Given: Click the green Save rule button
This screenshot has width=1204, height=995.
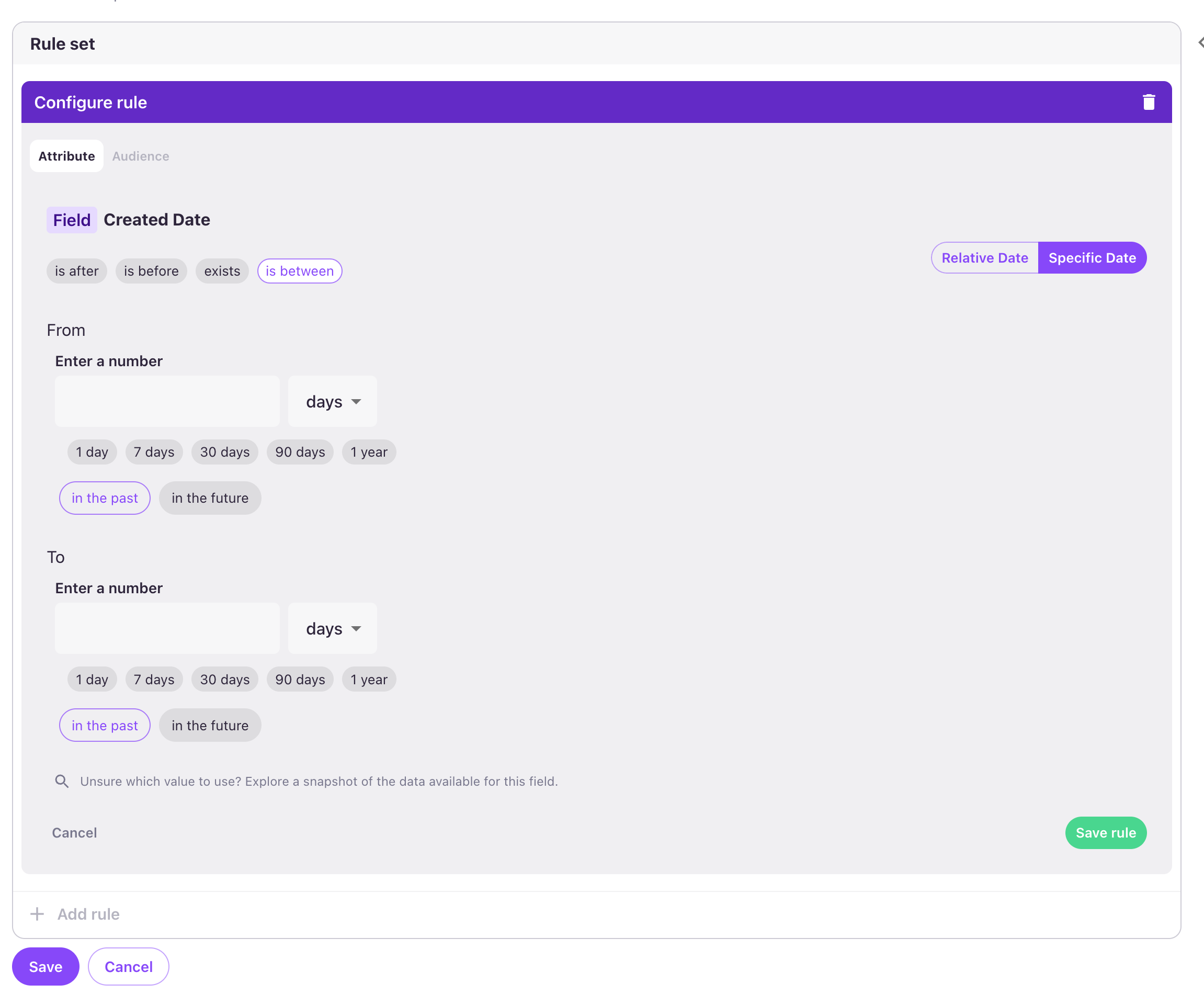Looking at the screenshot, I should pos(1106,832).
